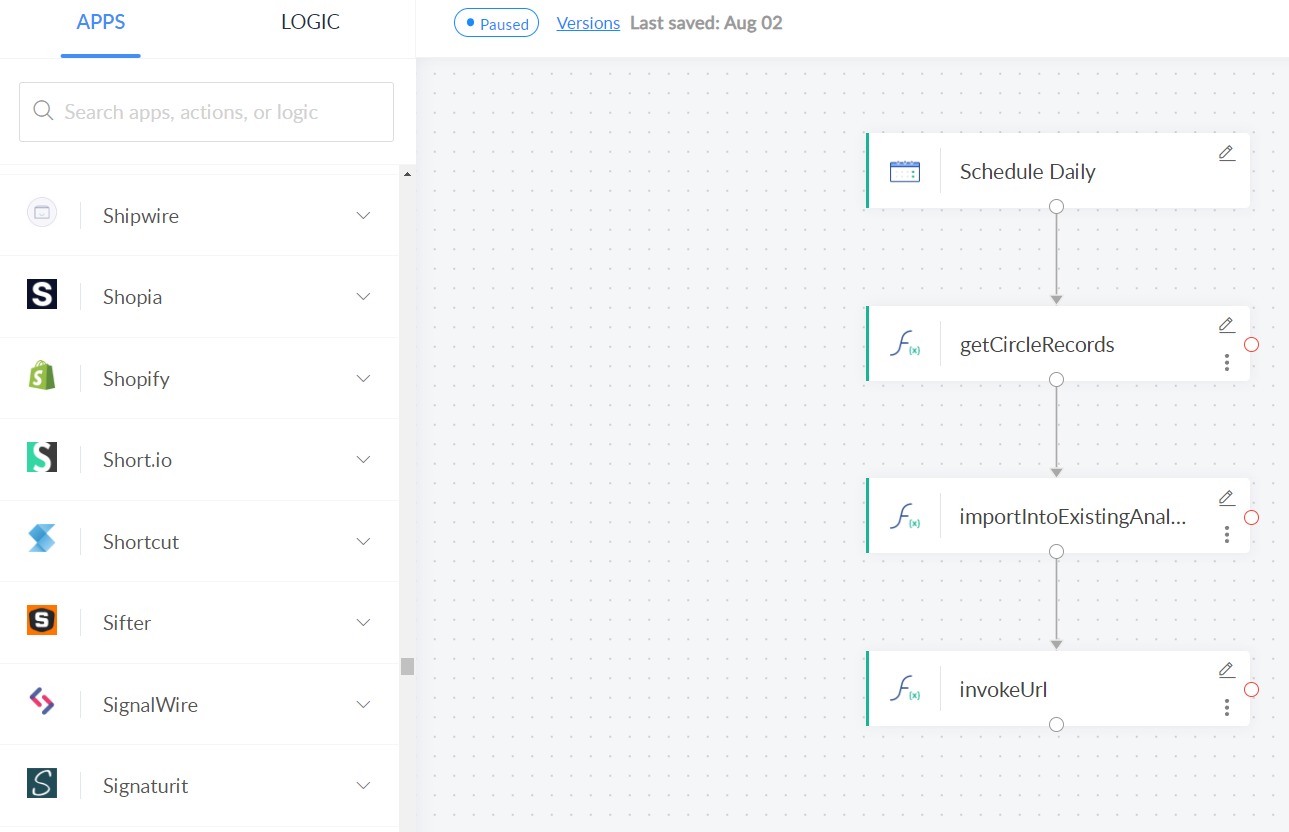The width and height of the screenshot is (1289, 832).
Task: Click the edit pencil on invokeUrl step
Action: pyautogui.click(x=1226, y=670)
